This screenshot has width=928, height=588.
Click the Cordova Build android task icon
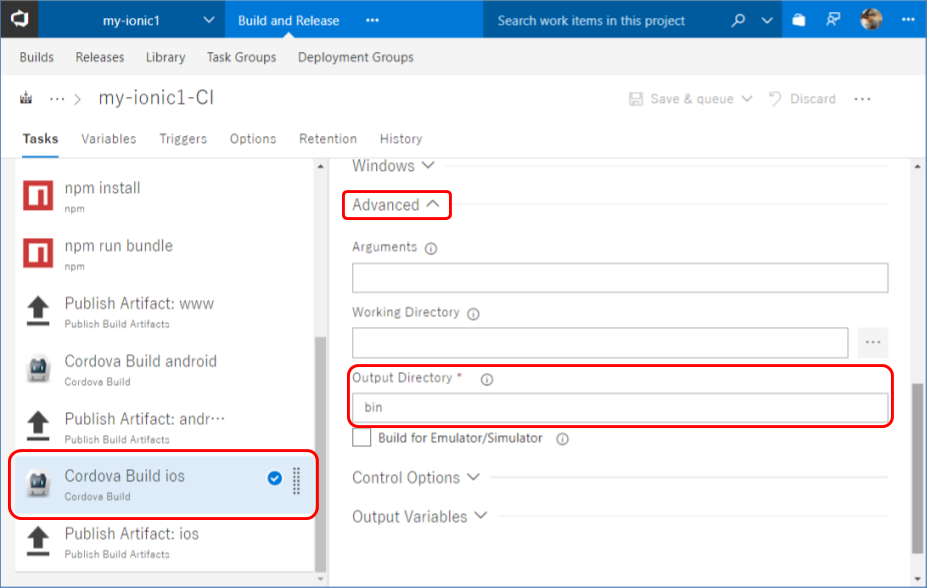click(x=38, y=369)
